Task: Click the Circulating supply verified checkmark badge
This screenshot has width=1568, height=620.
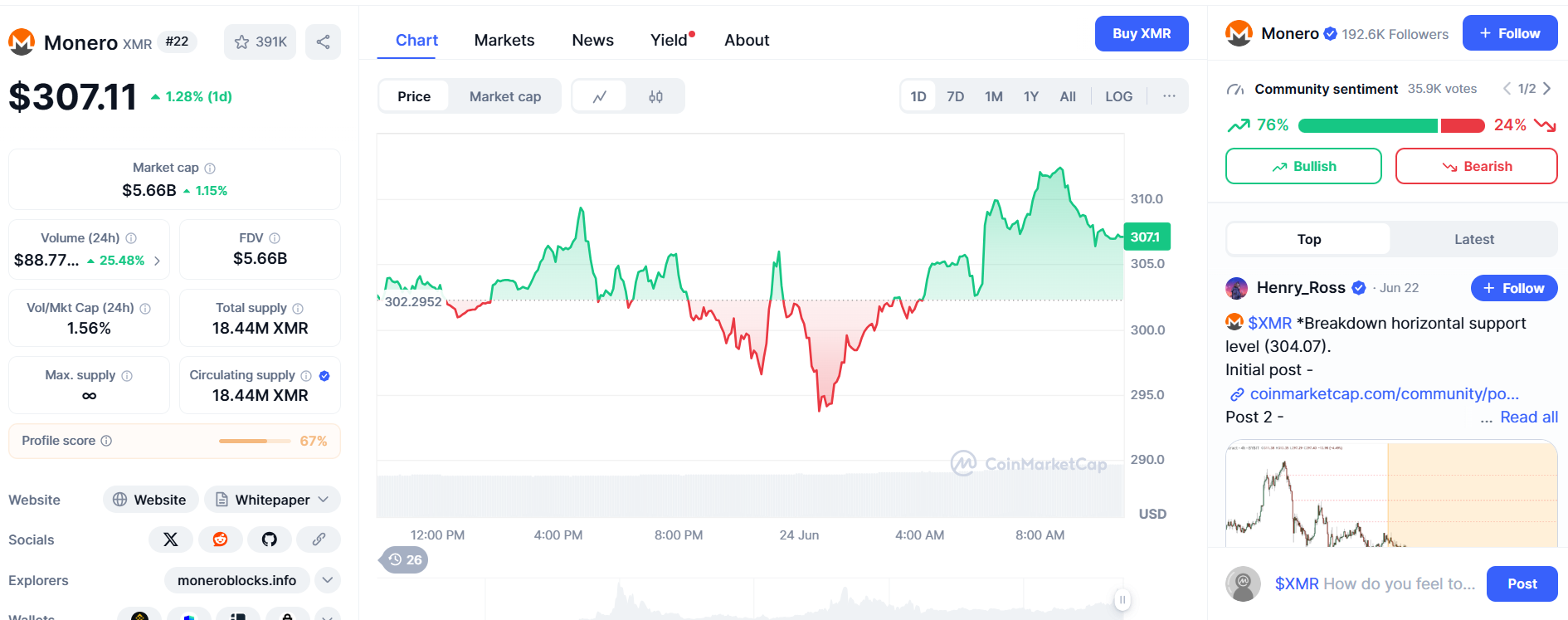Action: pos(324,375)
